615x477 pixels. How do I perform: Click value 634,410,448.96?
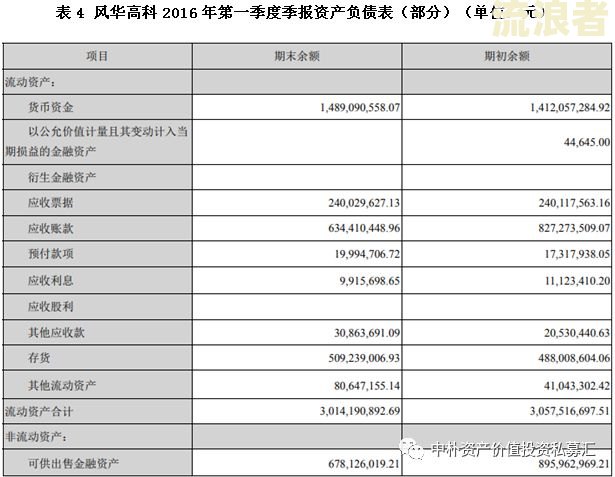[x=364, y=228]
